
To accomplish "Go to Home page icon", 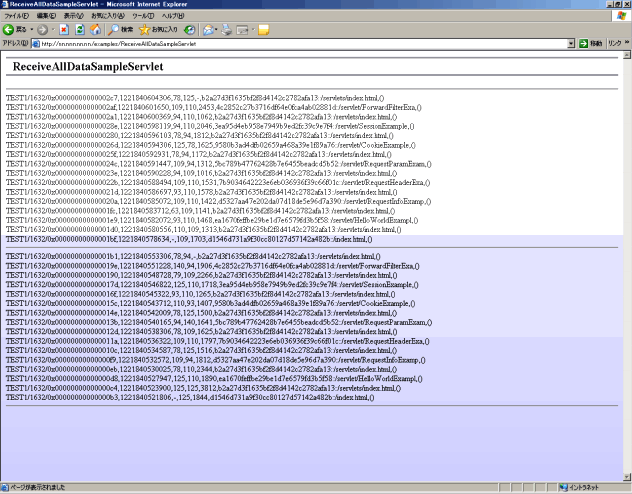I will tap(95, 29).
